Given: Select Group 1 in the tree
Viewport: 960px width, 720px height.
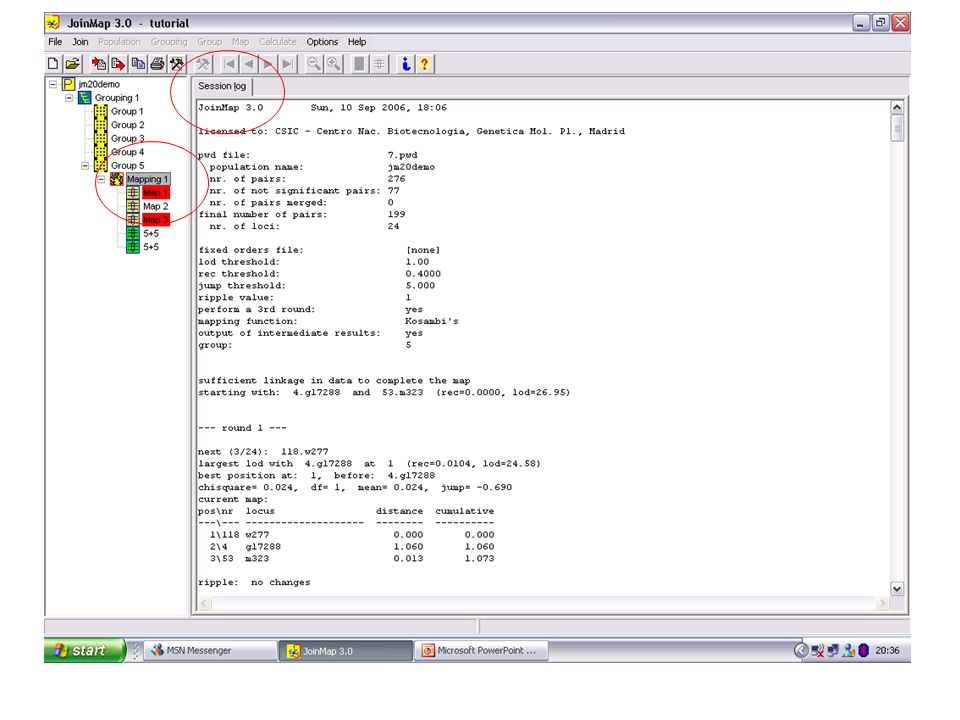Looking at the screenshot, I should pos(127,111).
